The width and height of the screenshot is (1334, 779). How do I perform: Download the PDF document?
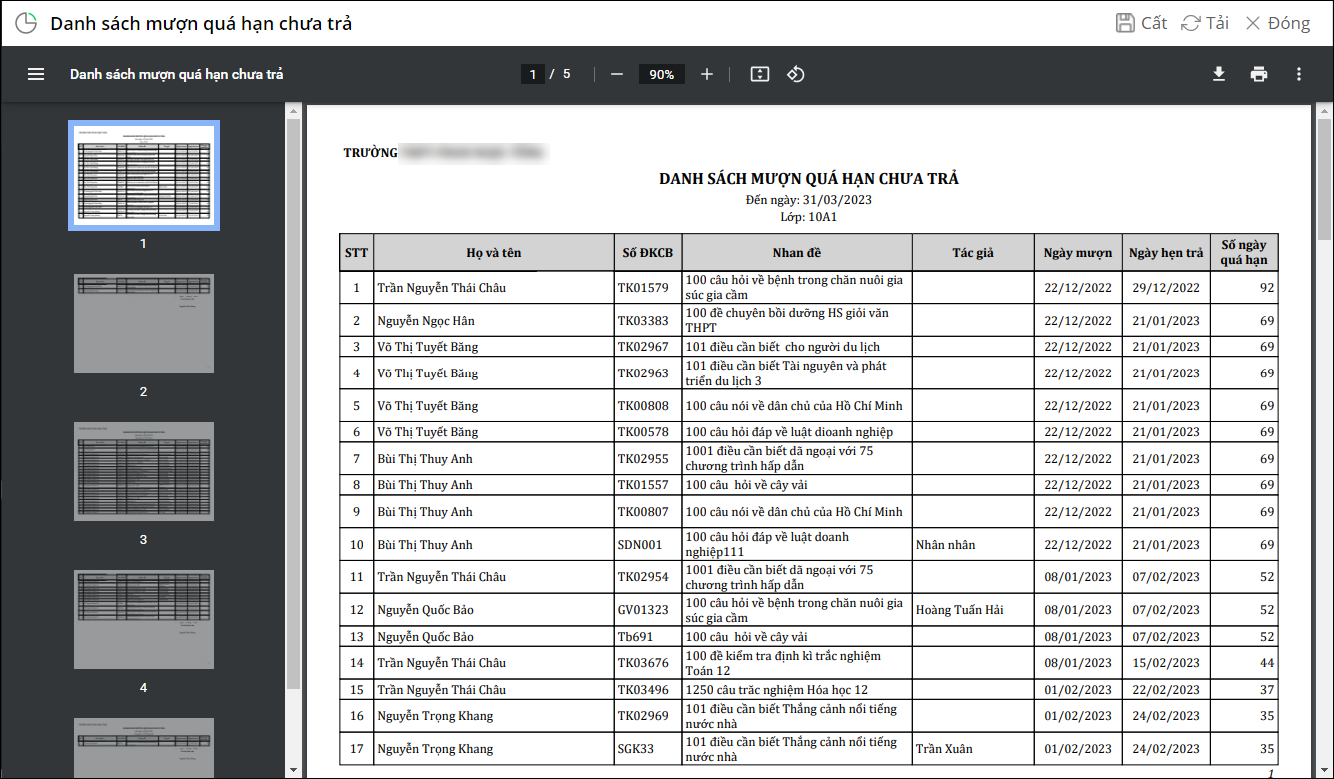[x=1219, y=74]
